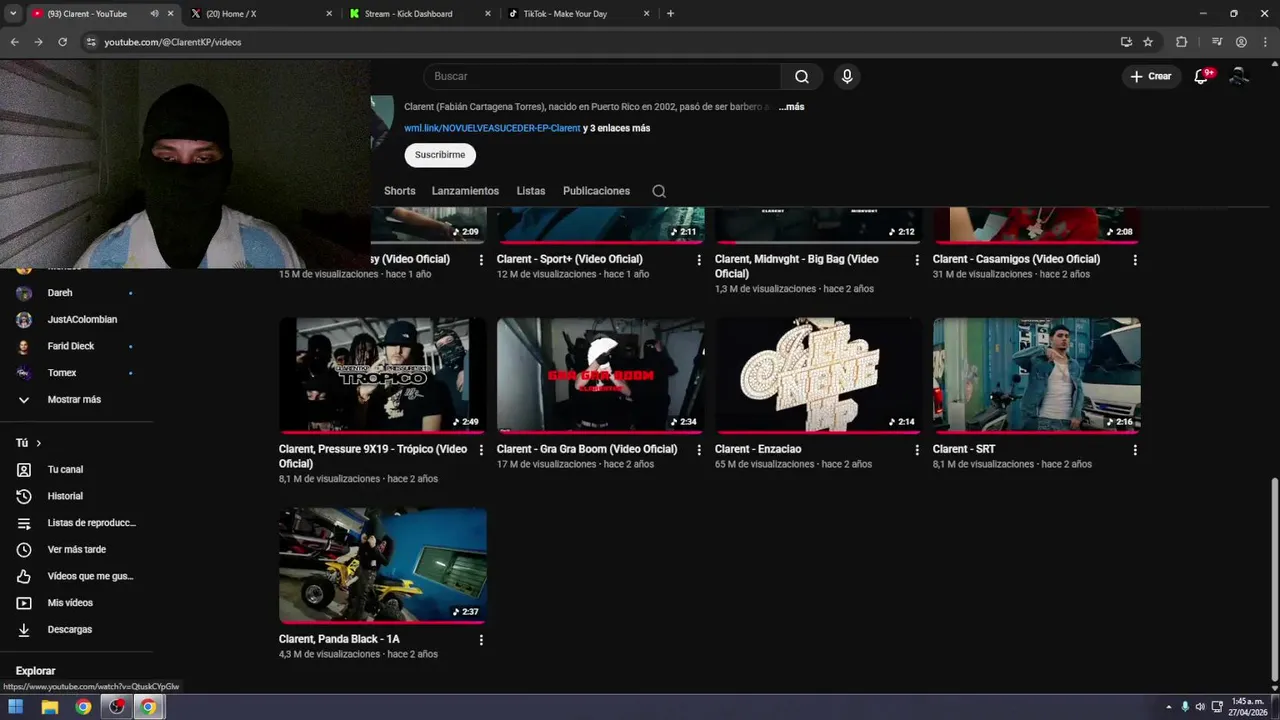Open options menu for Trópico video

tap(481, 450)
